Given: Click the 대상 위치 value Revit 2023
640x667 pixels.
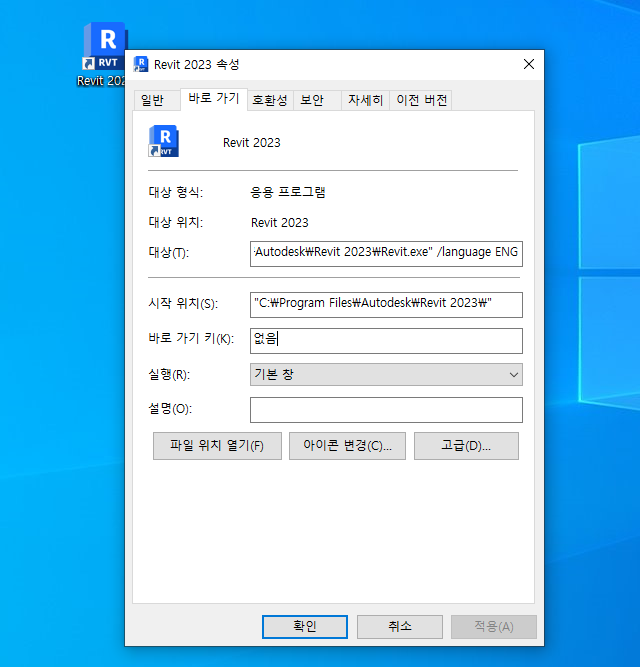Looking at the screenshot, I should click(x=280, y=222).
